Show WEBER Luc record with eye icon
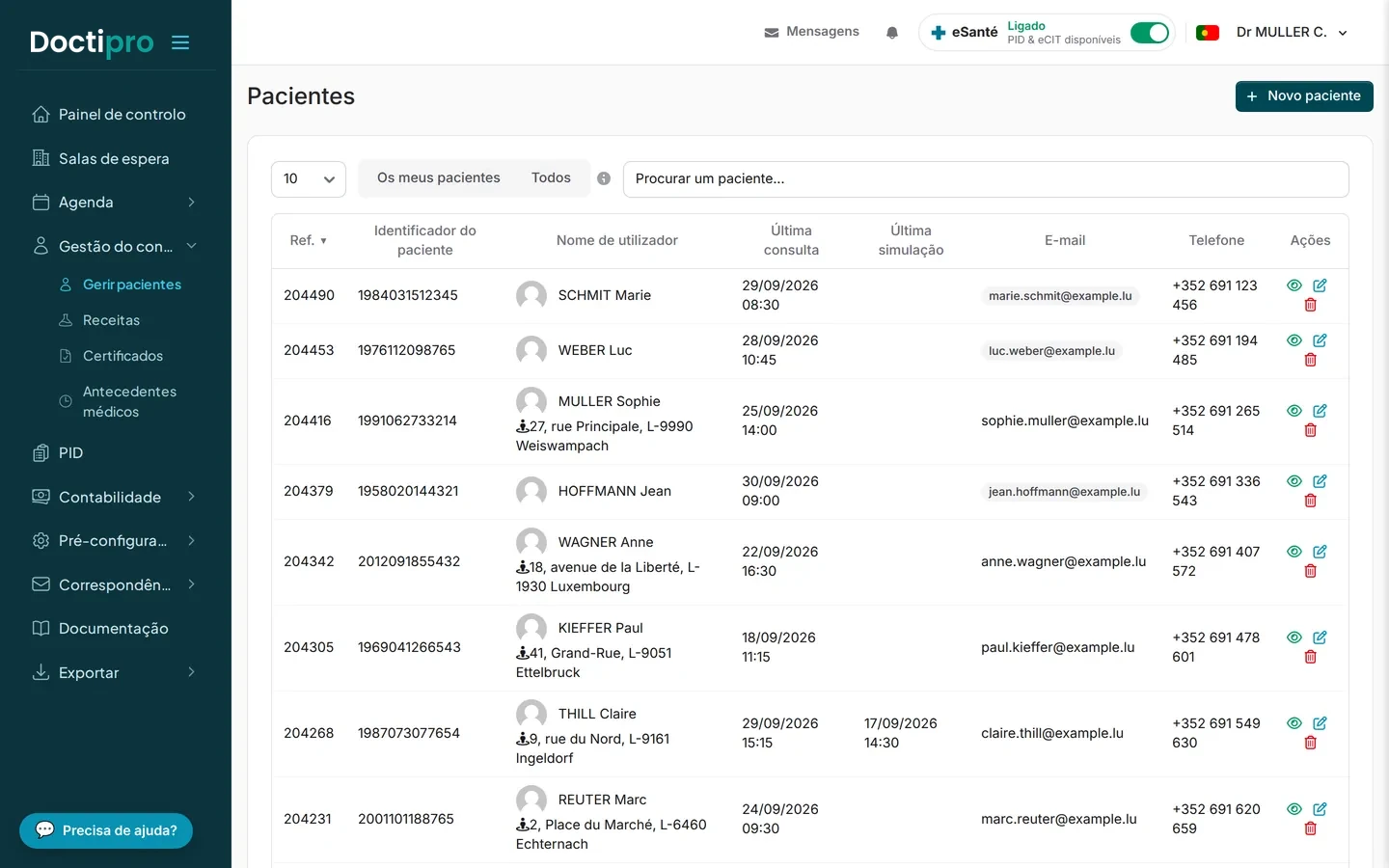Viewport: 1389px width, 868px height. pos(1294,340)
